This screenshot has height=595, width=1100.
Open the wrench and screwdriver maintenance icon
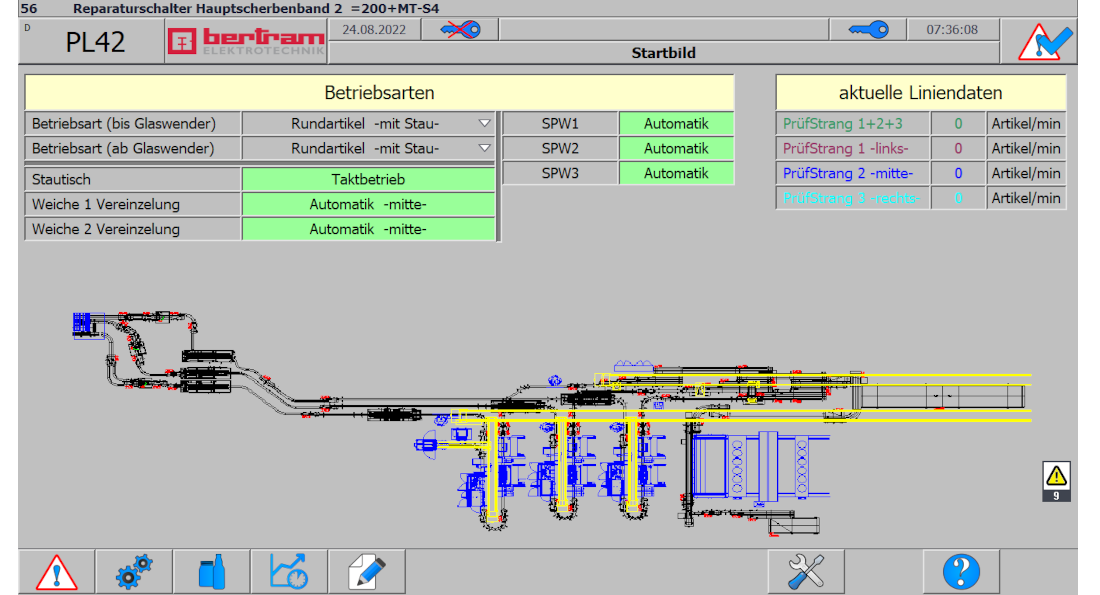(x=806, y=572)
